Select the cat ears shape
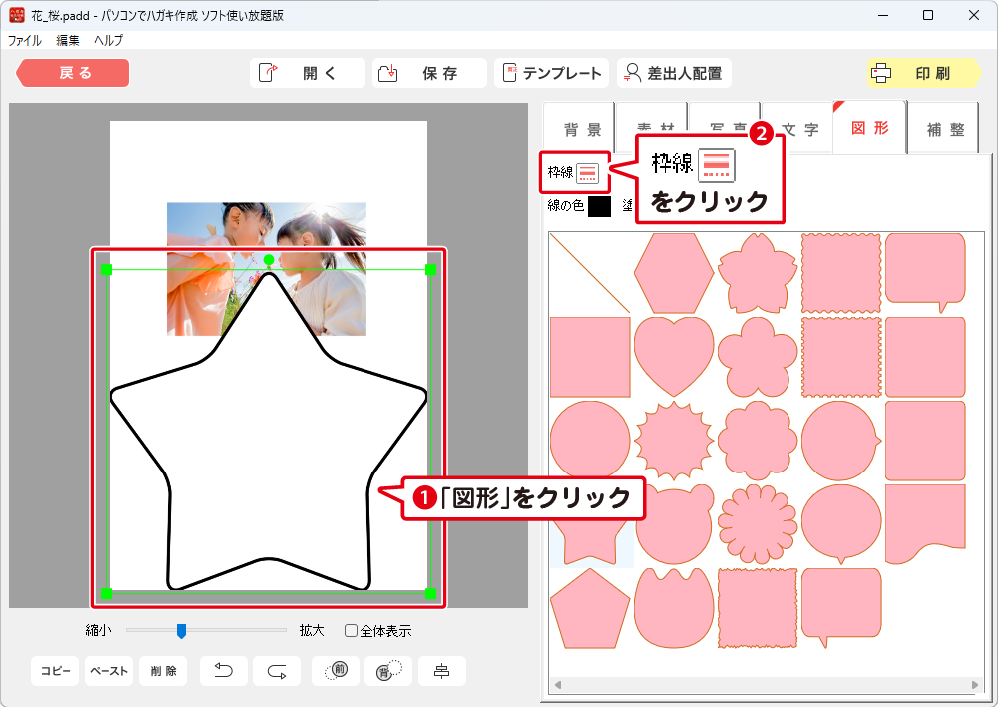998x707 pixels. pyautogui.click(x=674, y=607)
